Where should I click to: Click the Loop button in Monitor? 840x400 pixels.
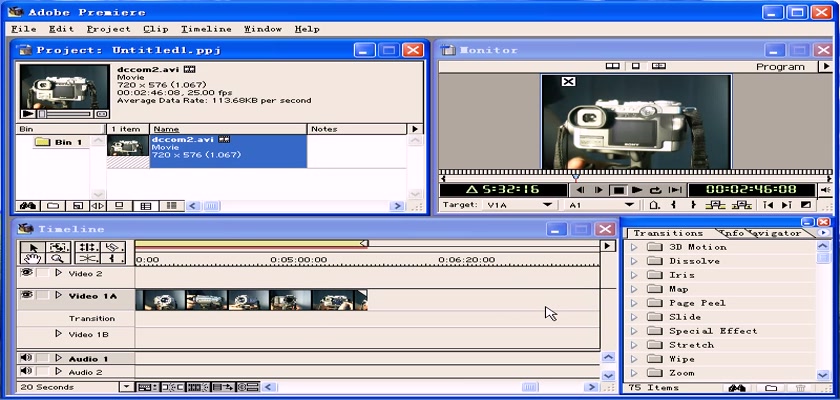[x=656, y=190]
